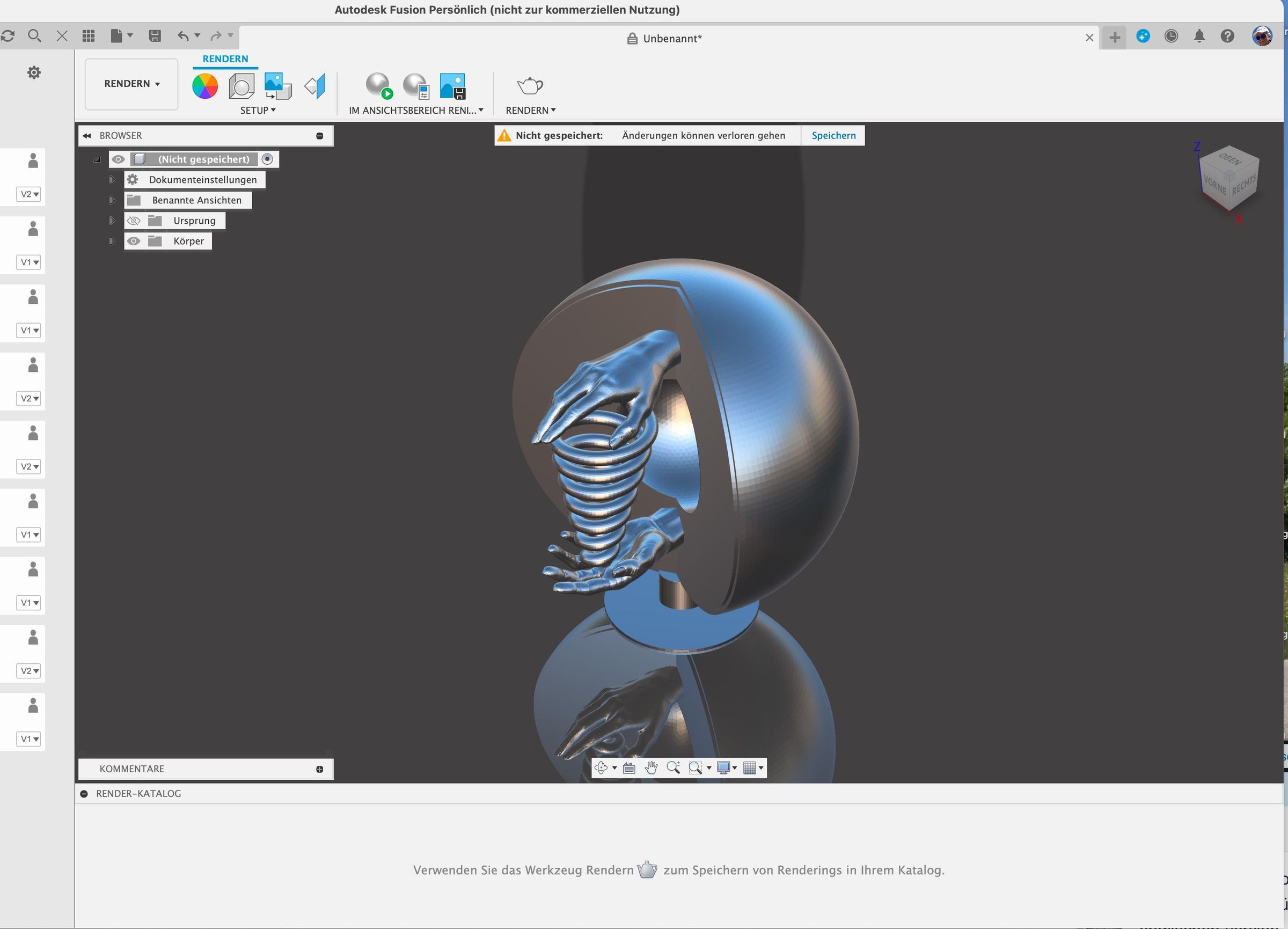The width and height of the screenshot is (1288, 929).
Task: Select the Pan hand tool
Action: click(x=652, y=768)
